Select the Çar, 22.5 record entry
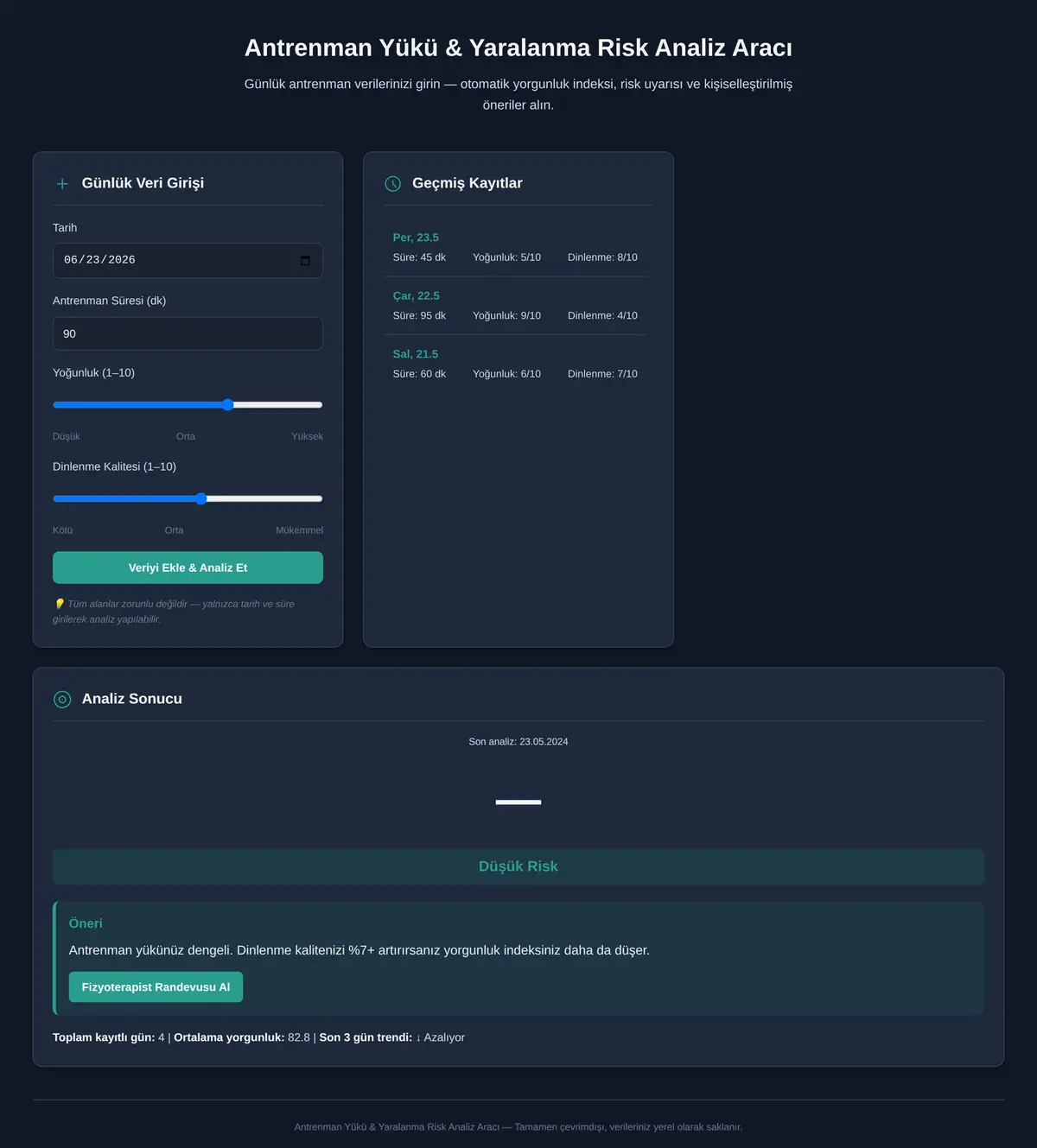 coord(515,306)
